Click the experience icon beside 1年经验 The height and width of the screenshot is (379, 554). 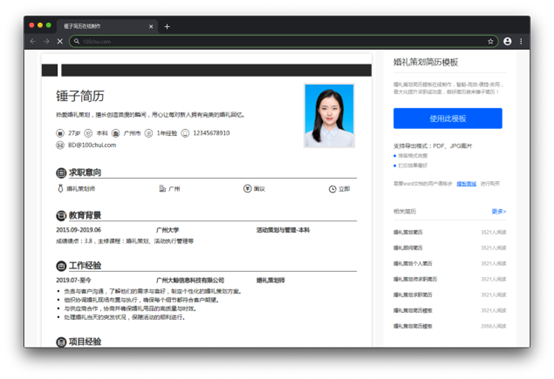click(x=149, y=133)
